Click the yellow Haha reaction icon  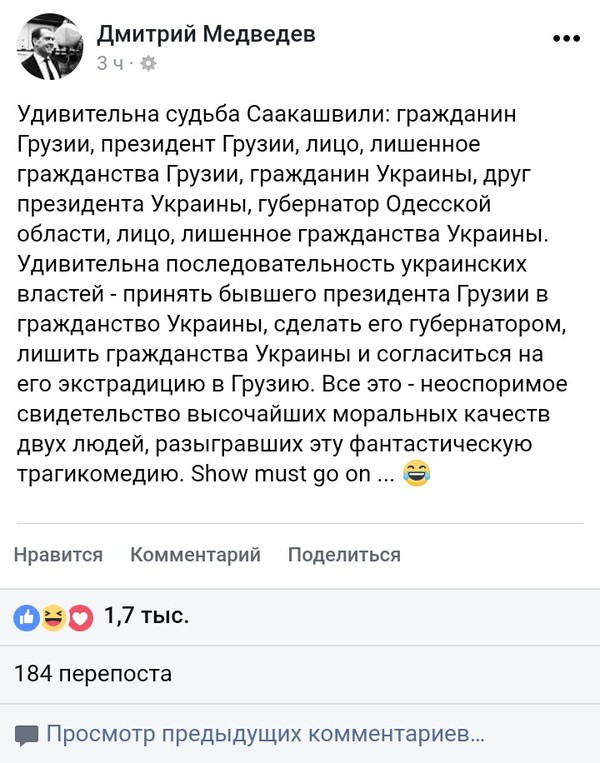[x=53, y=617]
